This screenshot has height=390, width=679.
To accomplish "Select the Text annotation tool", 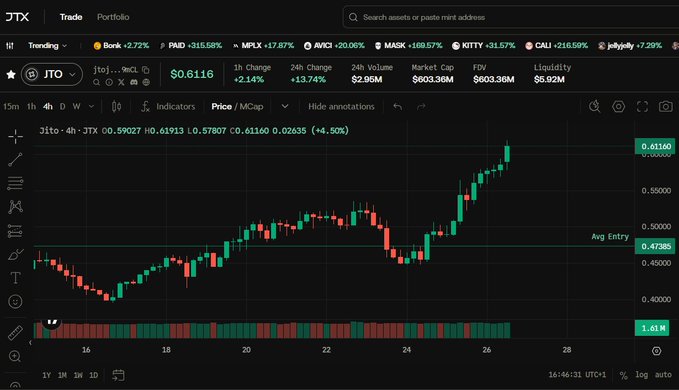I will [15, 278].
